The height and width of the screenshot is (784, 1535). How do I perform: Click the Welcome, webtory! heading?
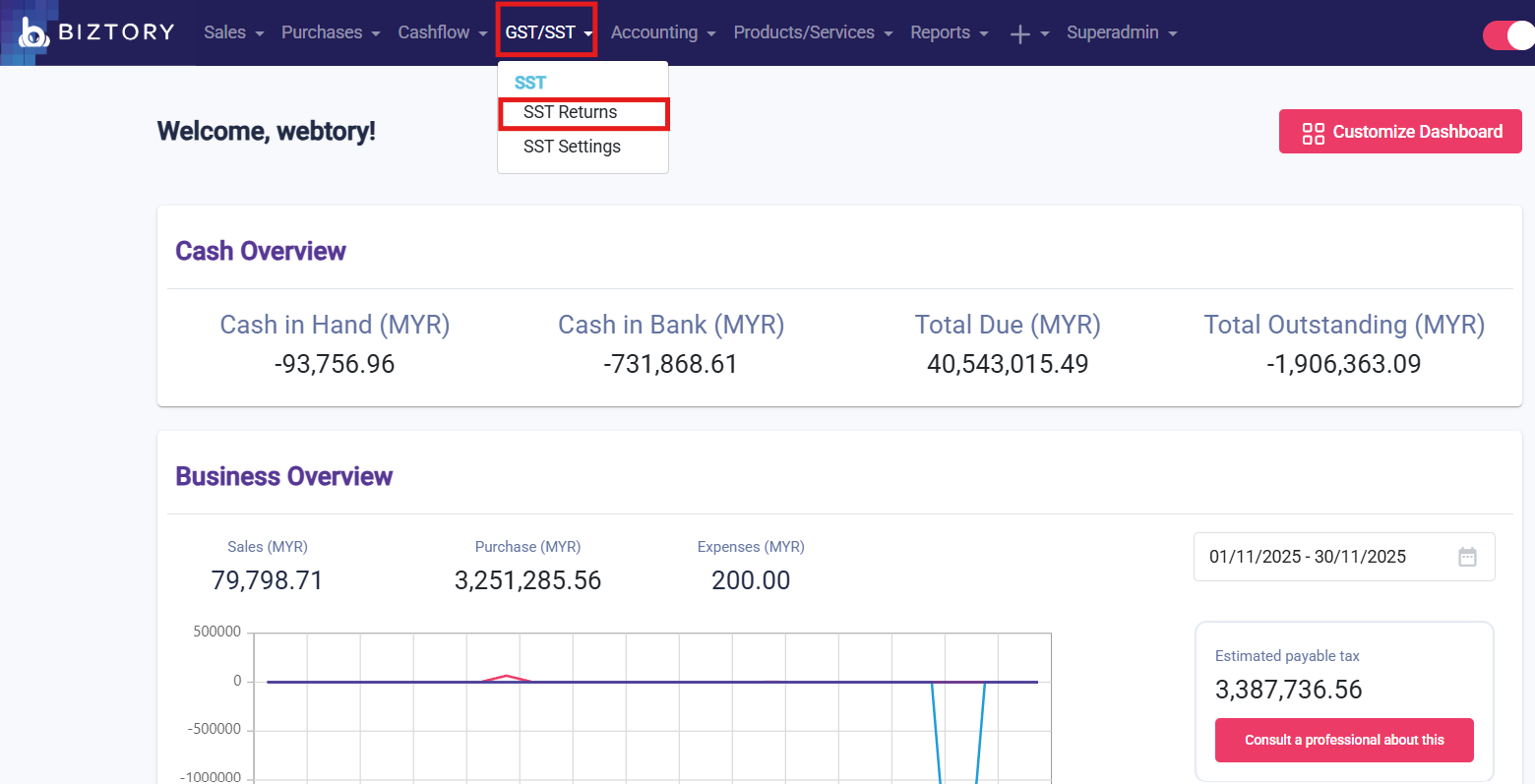(267, 132)
